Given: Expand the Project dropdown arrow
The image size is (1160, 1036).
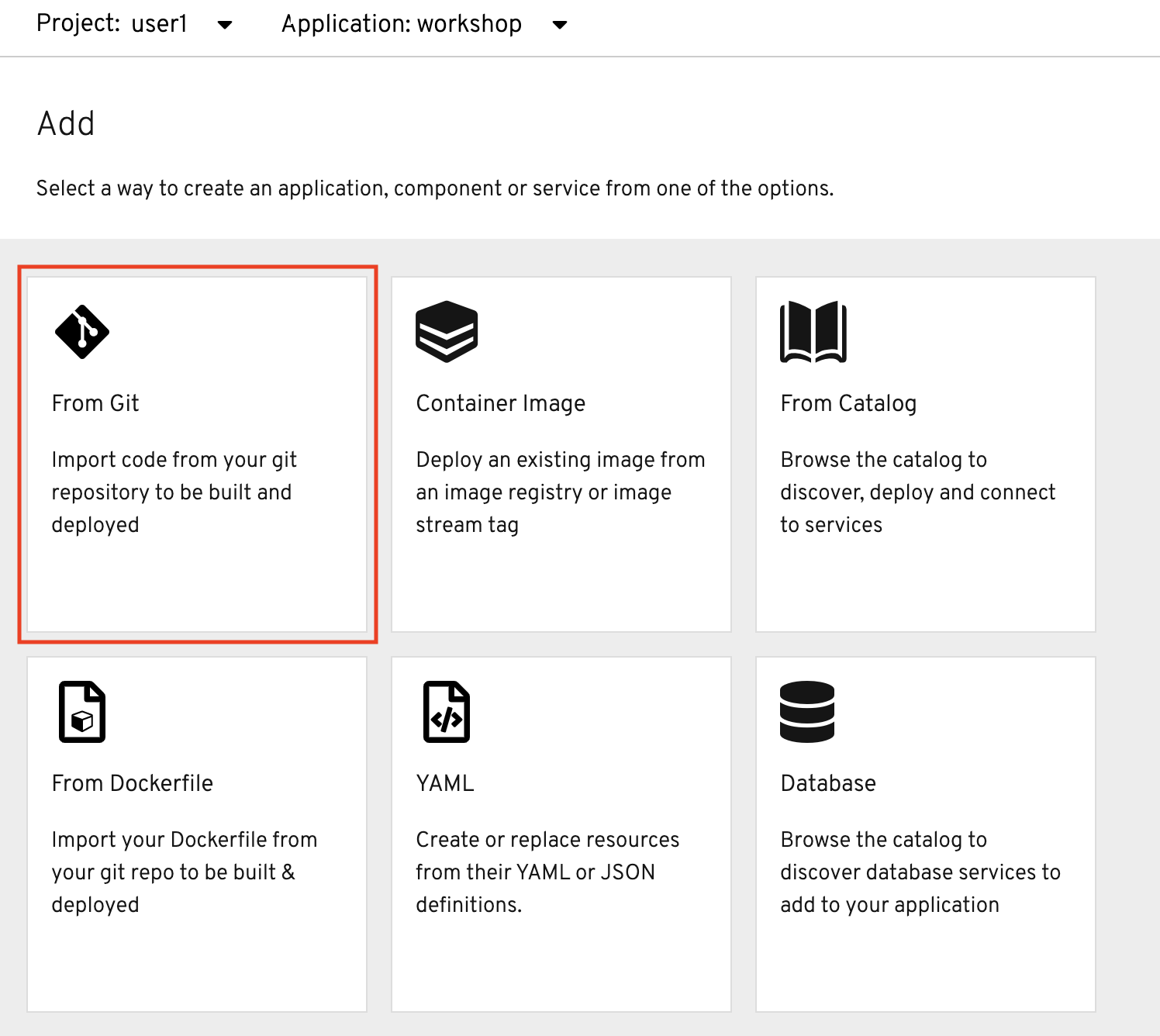Looking at the screenshot, I should click(225, 25).
